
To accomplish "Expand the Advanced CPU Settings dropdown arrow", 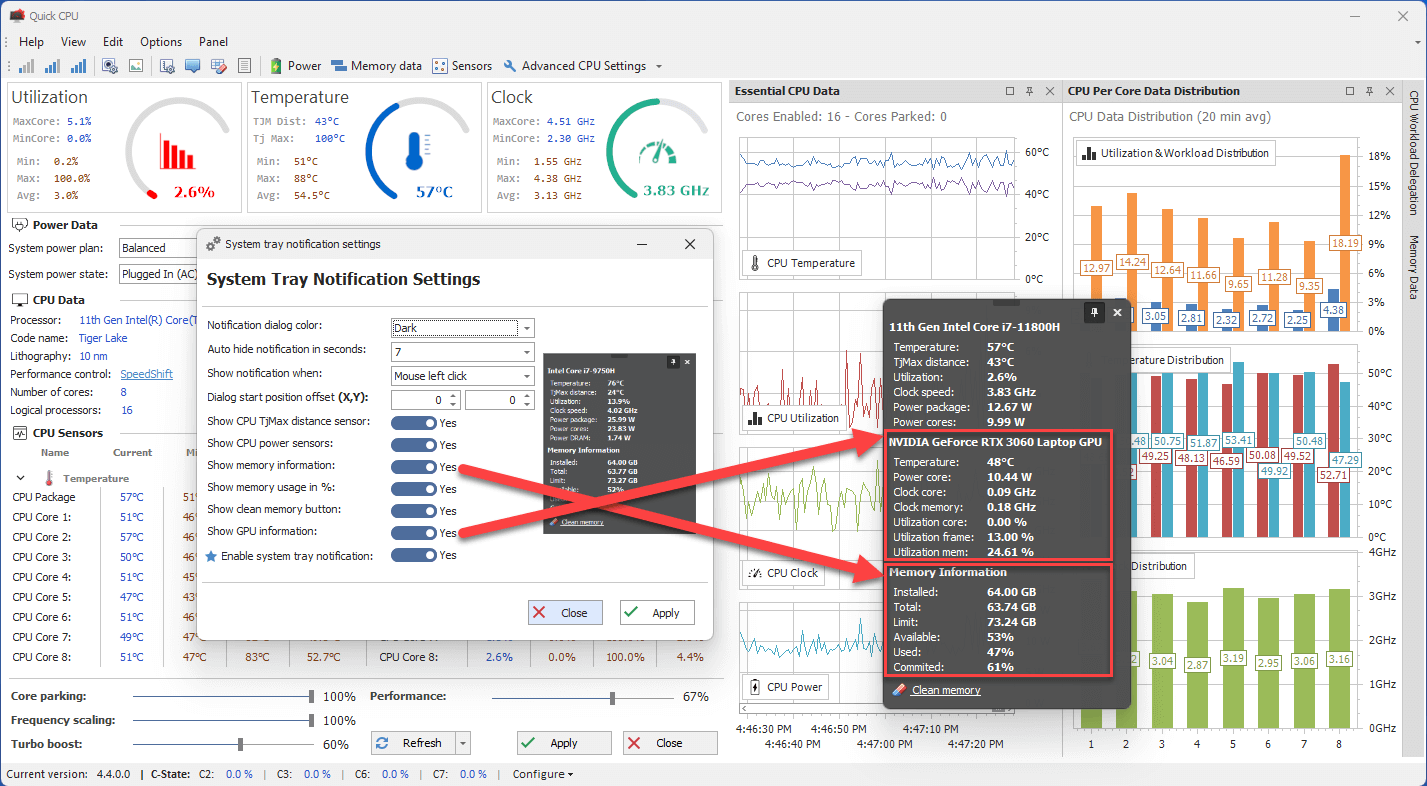I will pyautogui.click(x=658, y=66).
